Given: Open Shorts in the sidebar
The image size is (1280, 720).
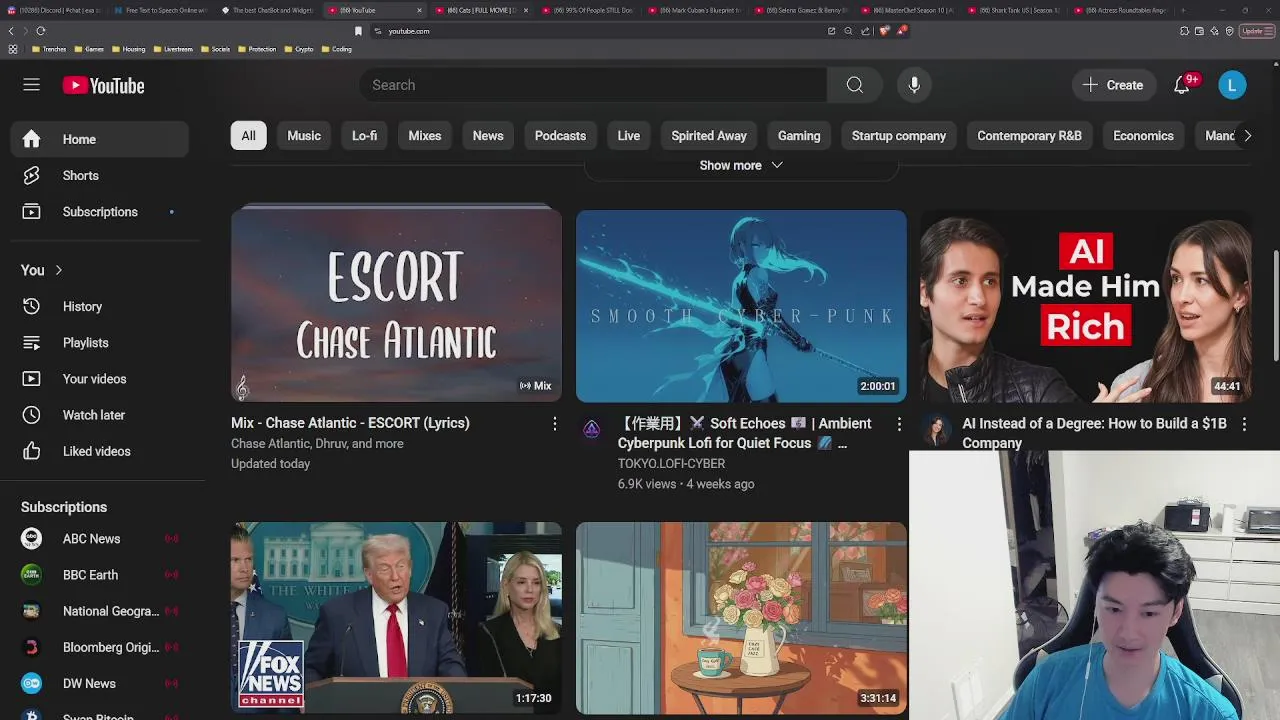Looking at the screenshot, I should tap(99, 175).
